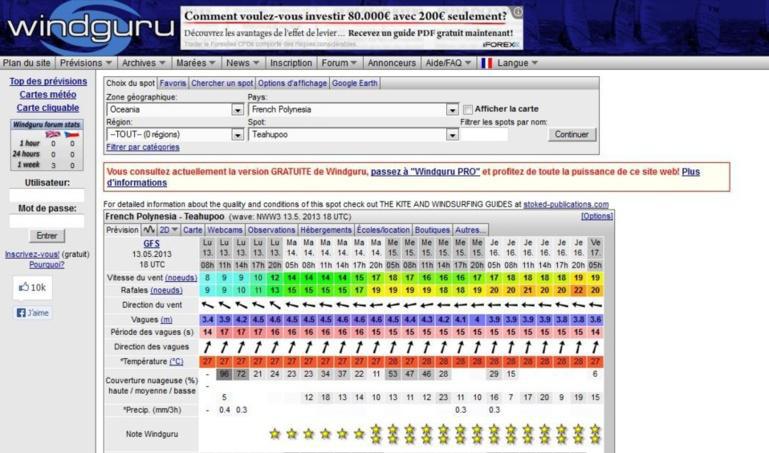This screenshot has width=769, height=453.
Task: Open the Carte forecast tab
Action: tap(193, 229)
